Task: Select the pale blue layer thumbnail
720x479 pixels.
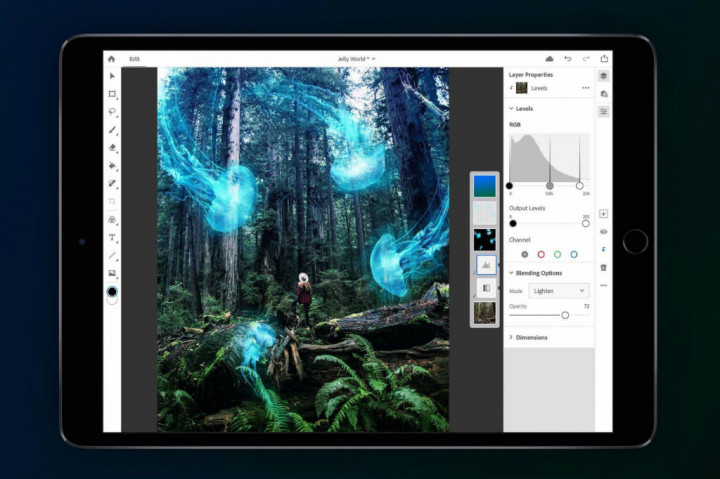Action: tap(484, 213)
